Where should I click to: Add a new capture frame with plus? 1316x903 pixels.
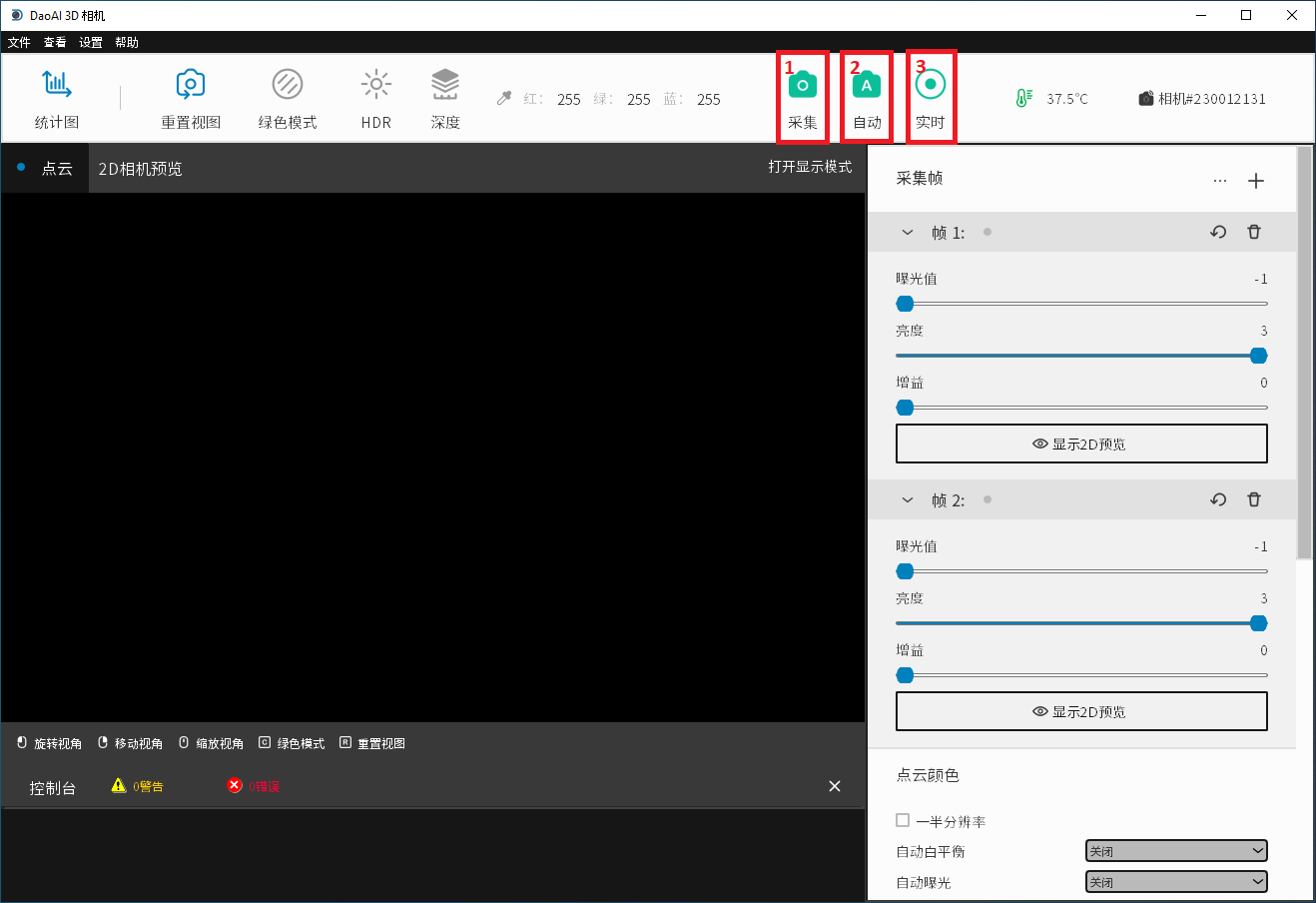pyautogui.click(x=1256, y=181)
